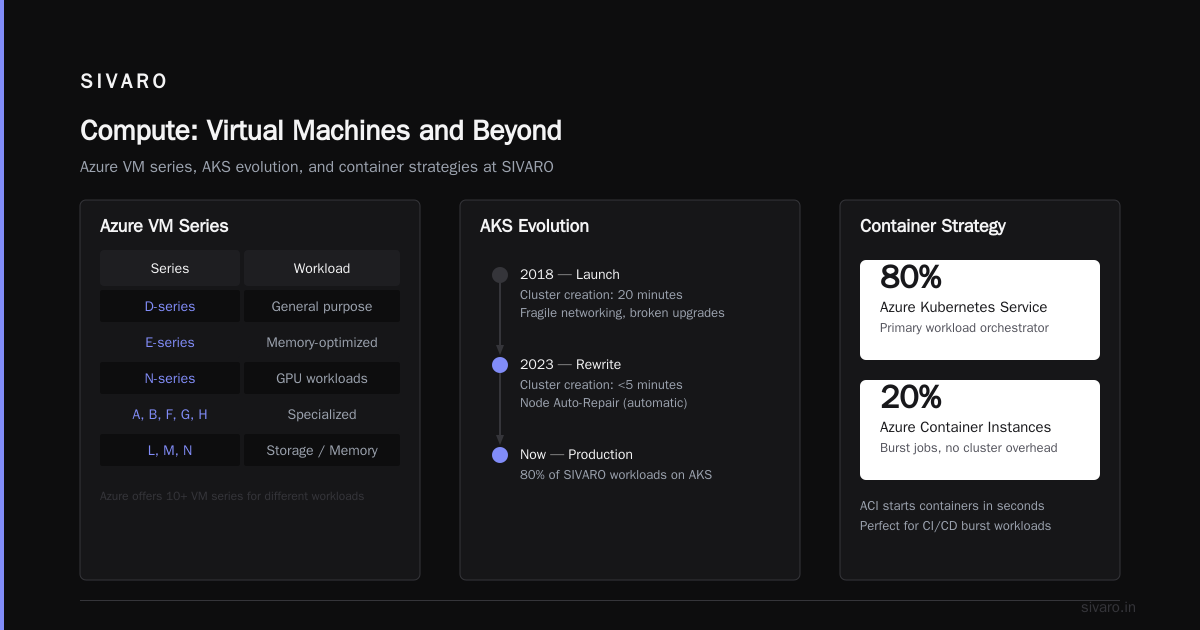Click the 'Series' table column header

coord(170,268)
